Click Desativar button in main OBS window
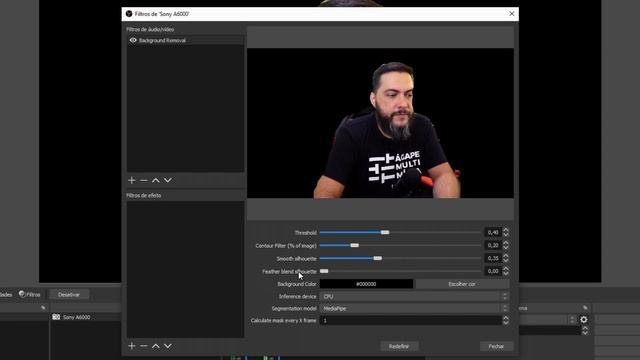Viewport: 640px width, 360px height. pyautogui.click(x=69, y=294)
